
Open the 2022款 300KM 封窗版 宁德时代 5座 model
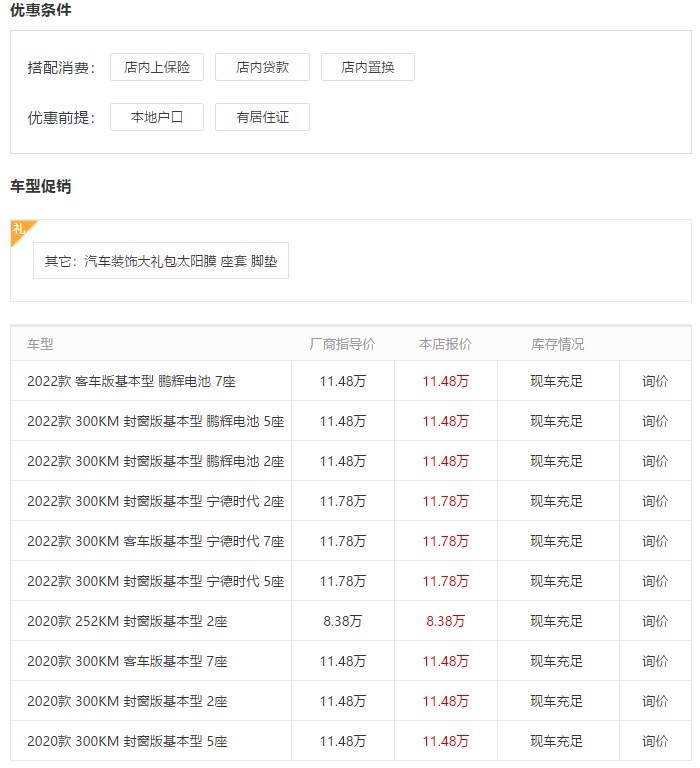tap(155, 581)
